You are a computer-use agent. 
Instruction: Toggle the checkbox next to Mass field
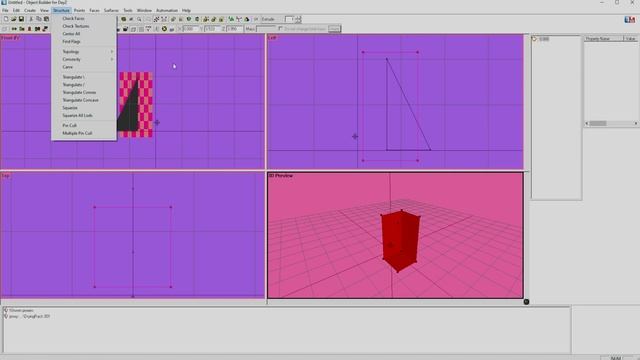point(280,29)
